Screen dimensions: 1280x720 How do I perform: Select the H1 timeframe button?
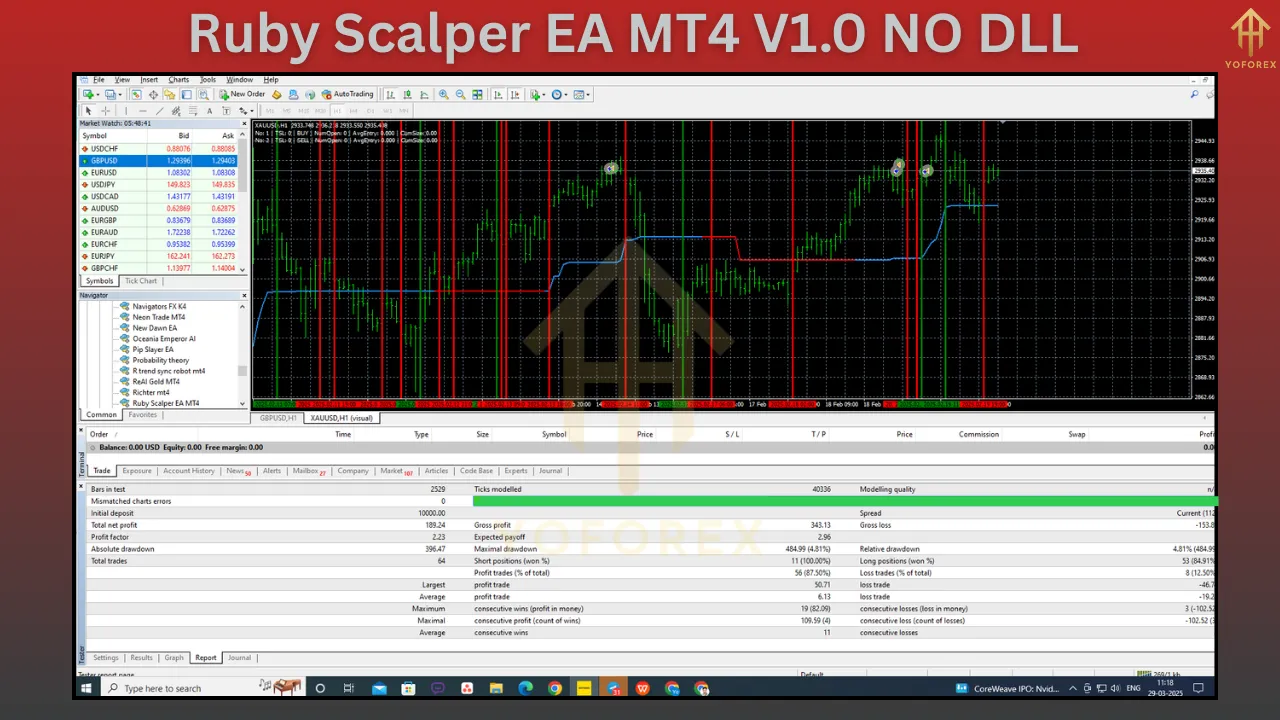point(337,111)
